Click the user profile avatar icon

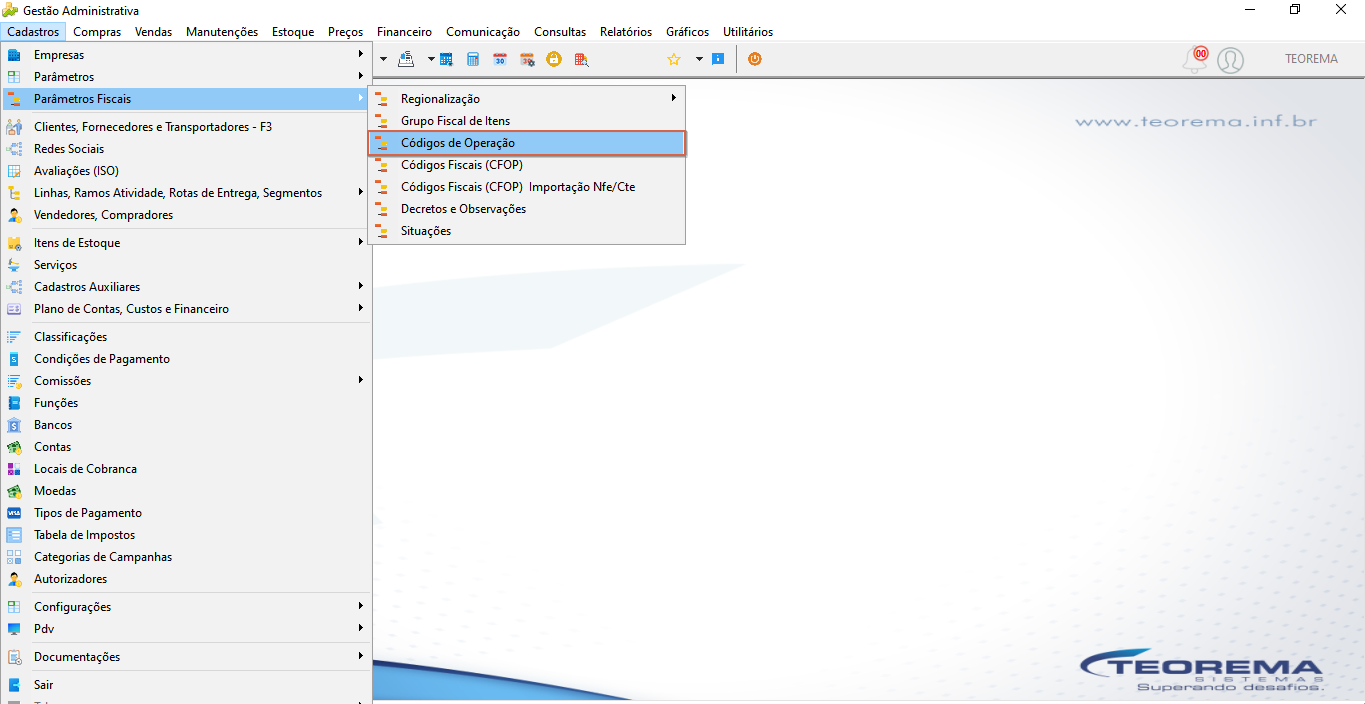1230,60
